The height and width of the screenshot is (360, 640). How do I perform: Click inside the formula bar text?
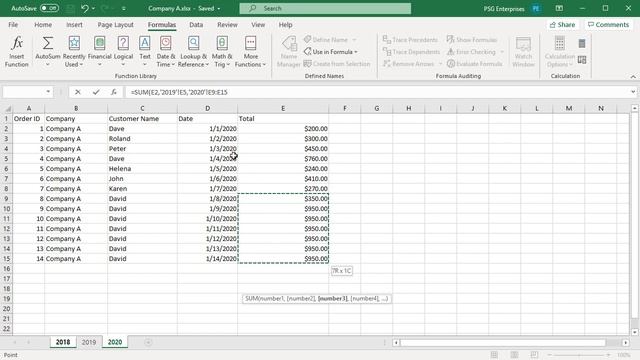[179, 92]
